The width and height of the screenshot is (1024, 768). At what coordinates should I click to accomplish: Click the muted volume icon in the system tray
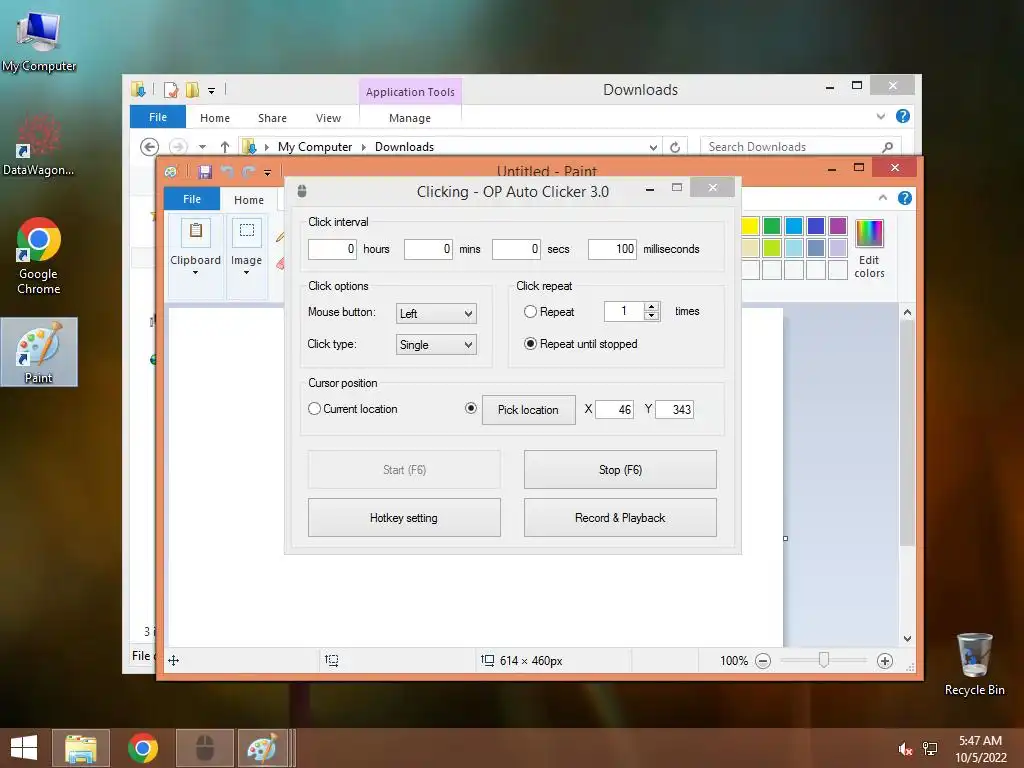coord(905,749)
